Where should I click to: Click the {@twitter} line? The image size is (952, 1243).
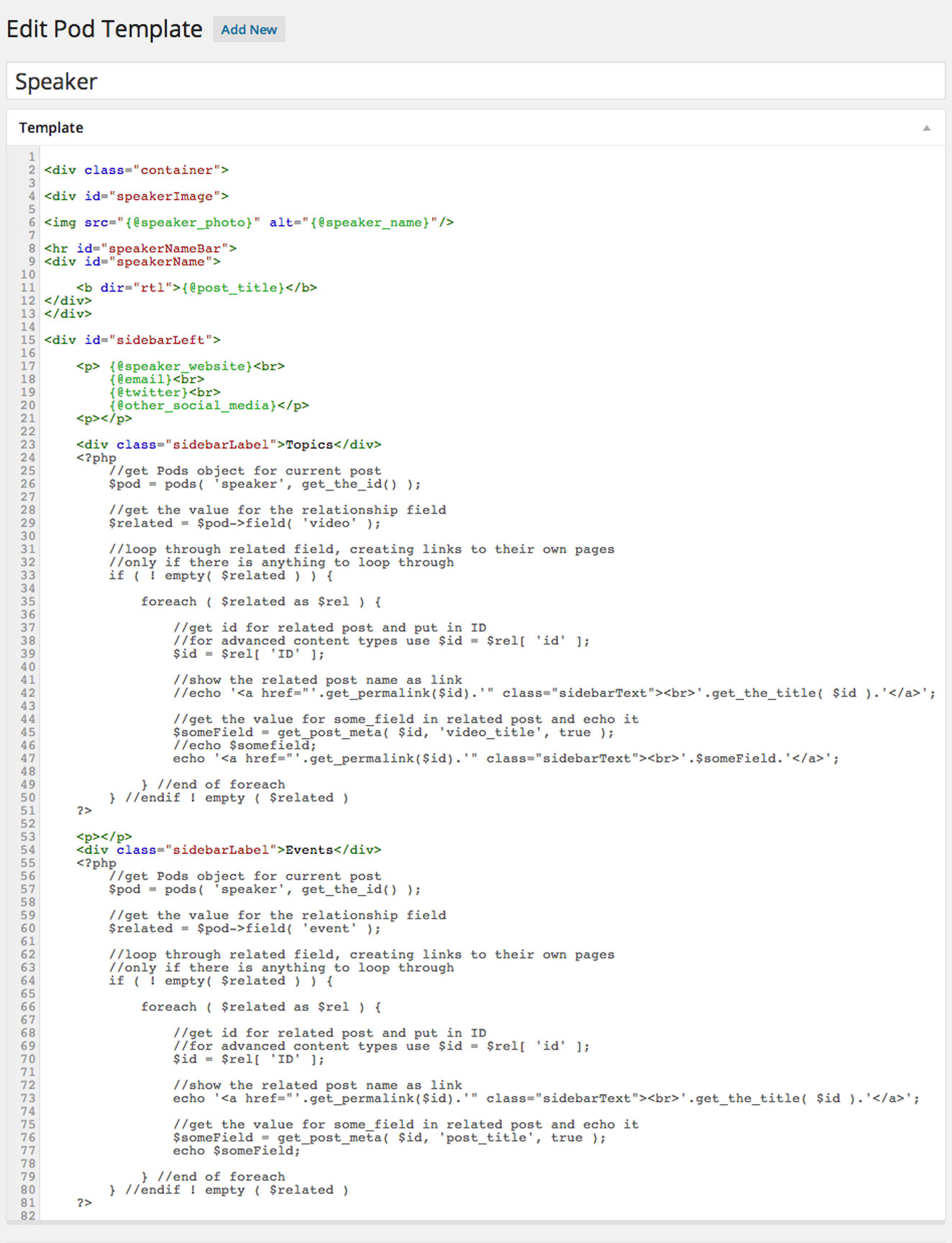tap(165, 393)
